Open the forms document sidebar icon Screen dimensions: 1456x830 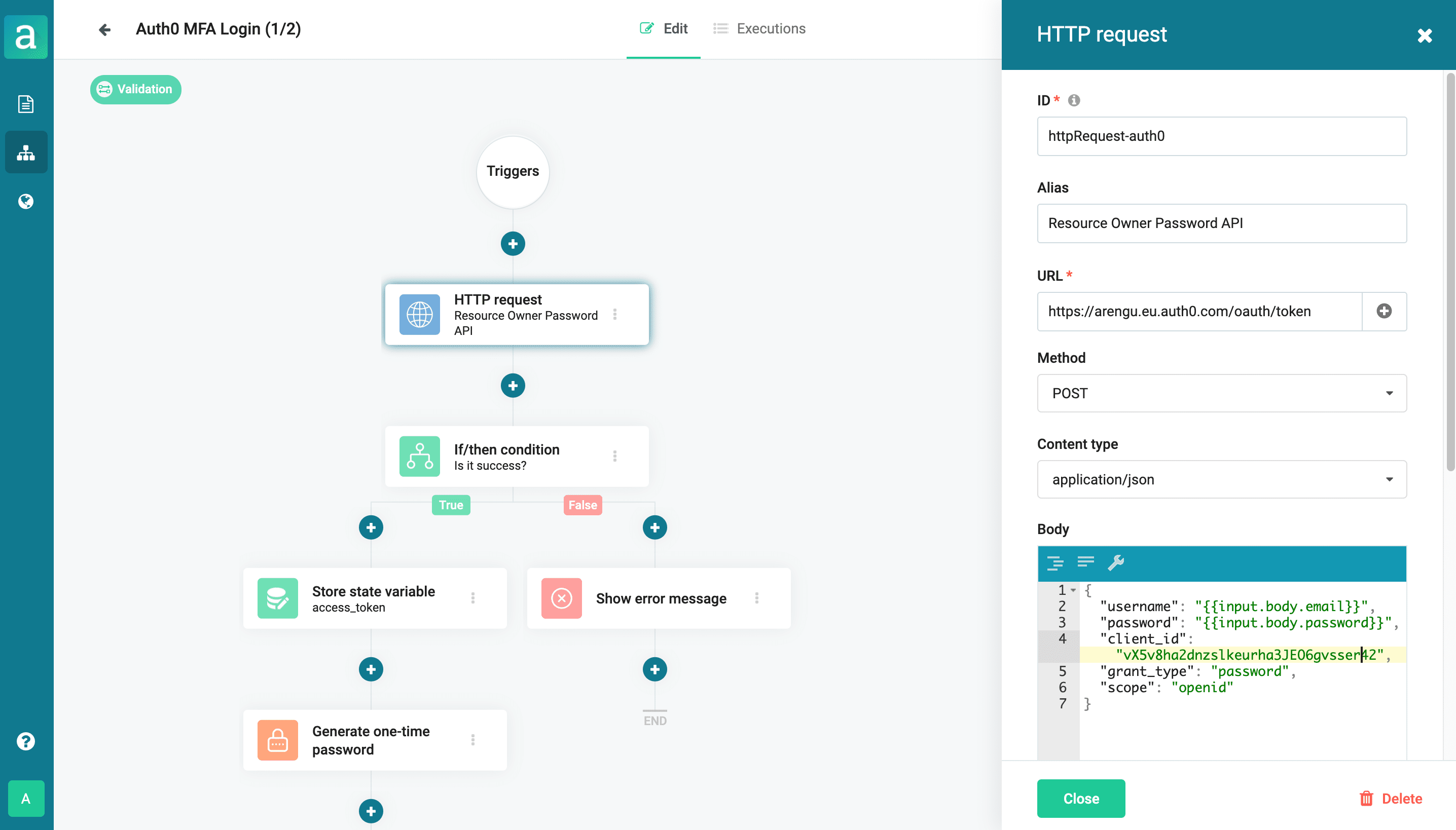tap(26, 104)
